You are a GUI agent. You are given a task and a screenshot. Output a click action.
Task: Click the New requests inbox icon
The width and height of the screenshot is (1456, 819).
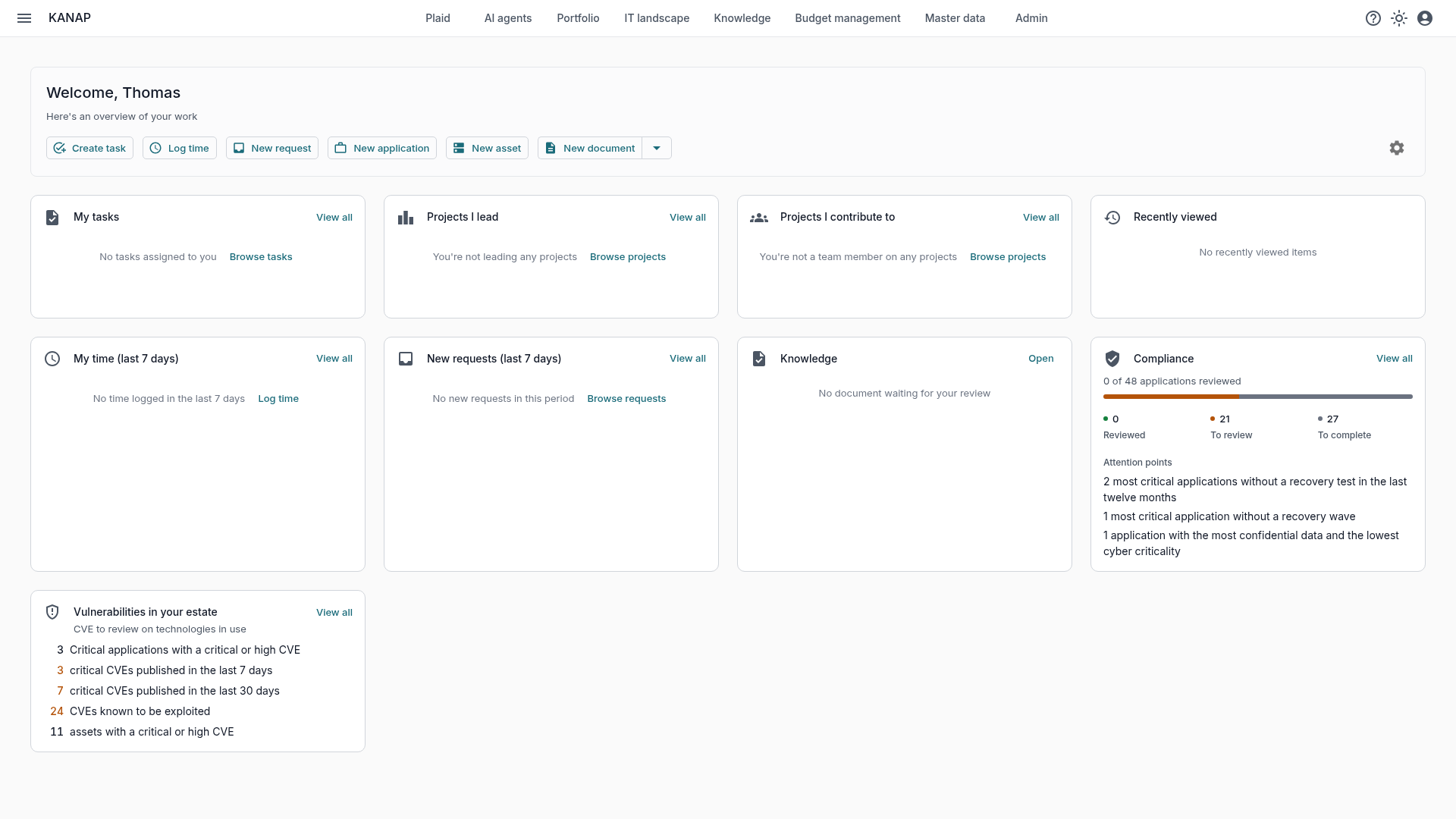click(x=406, y=359)
